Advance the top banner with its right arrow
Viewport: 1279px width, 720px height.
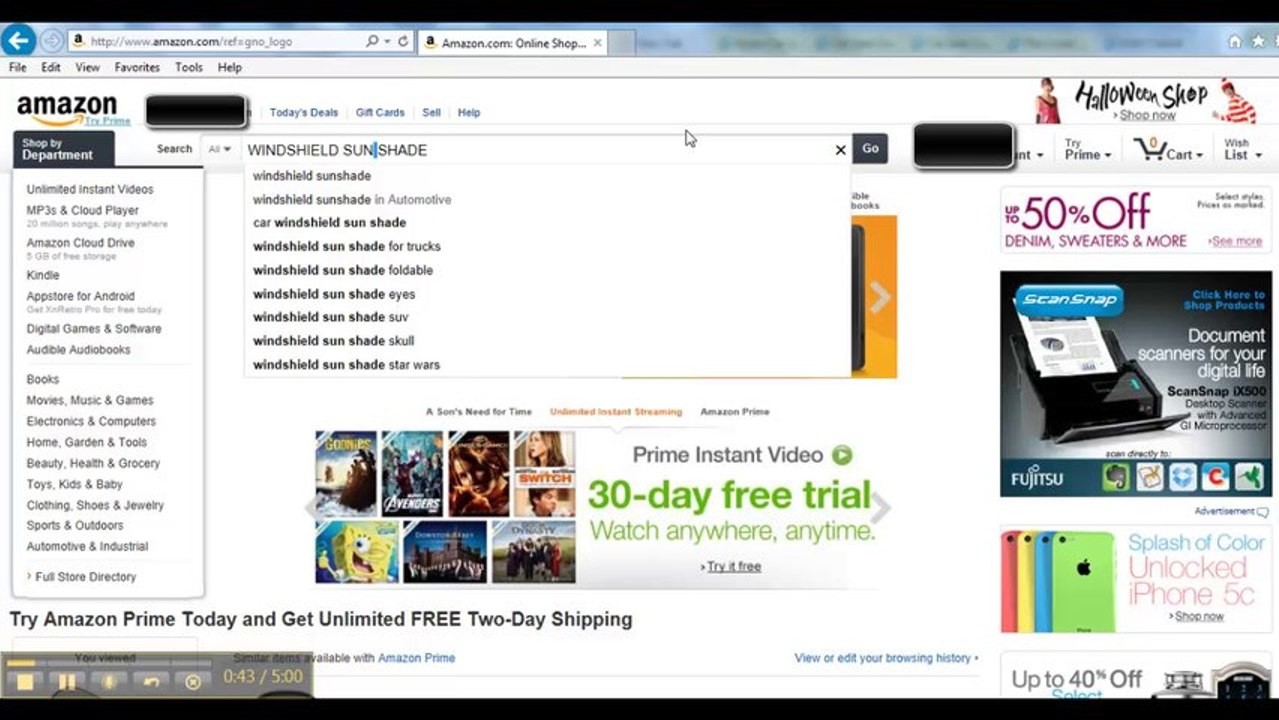click(879, 297)
